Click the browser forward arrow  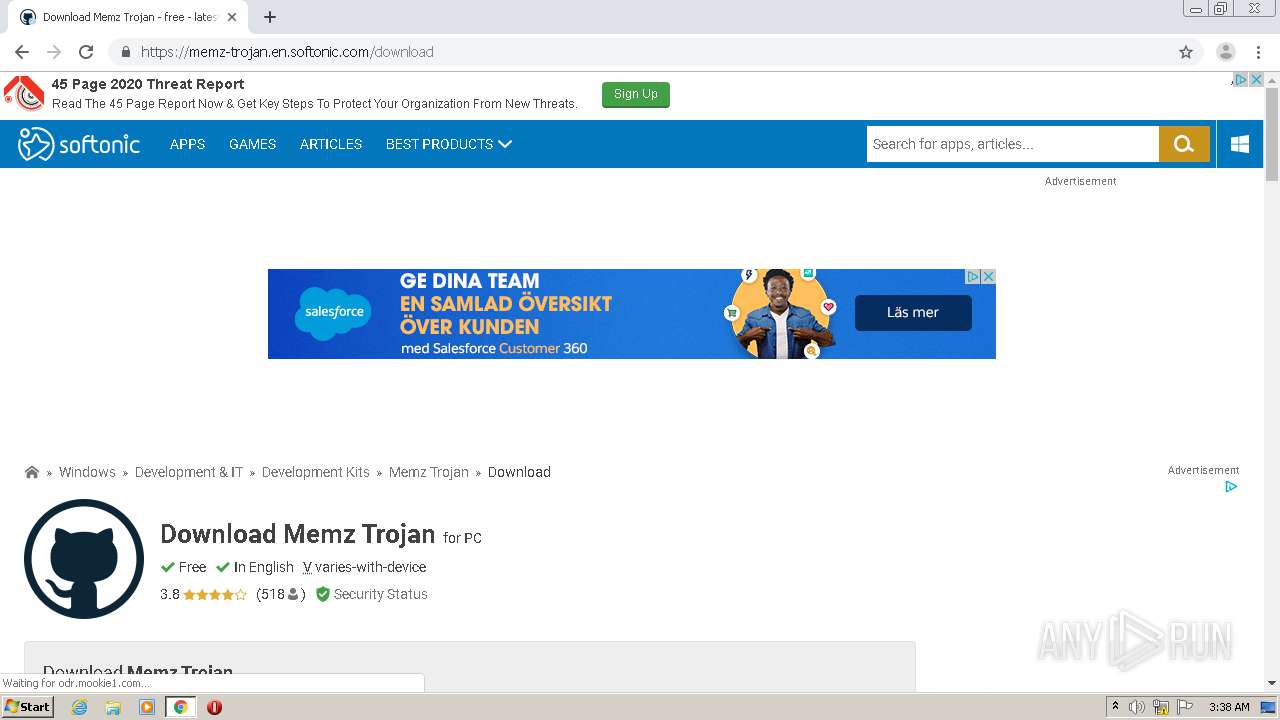(54, 52)
